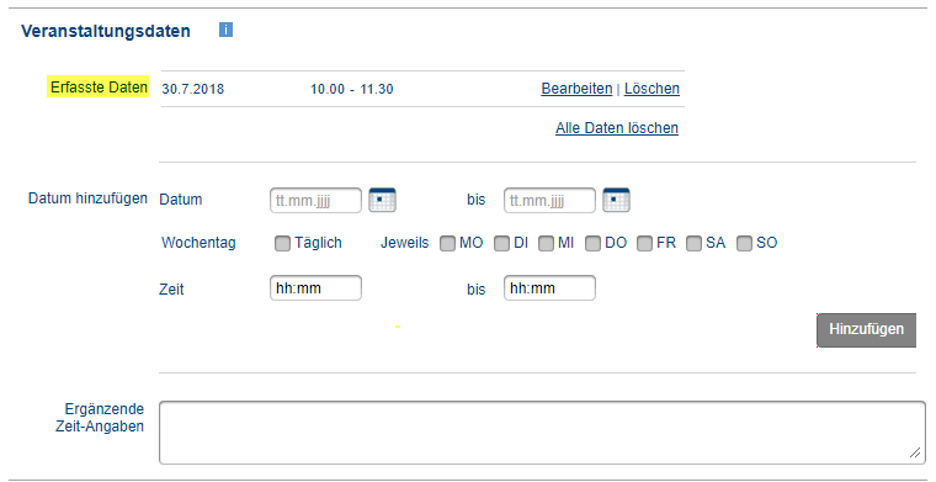Check the DO weekday box
The image size is (936, 482).
coord(593,243)
